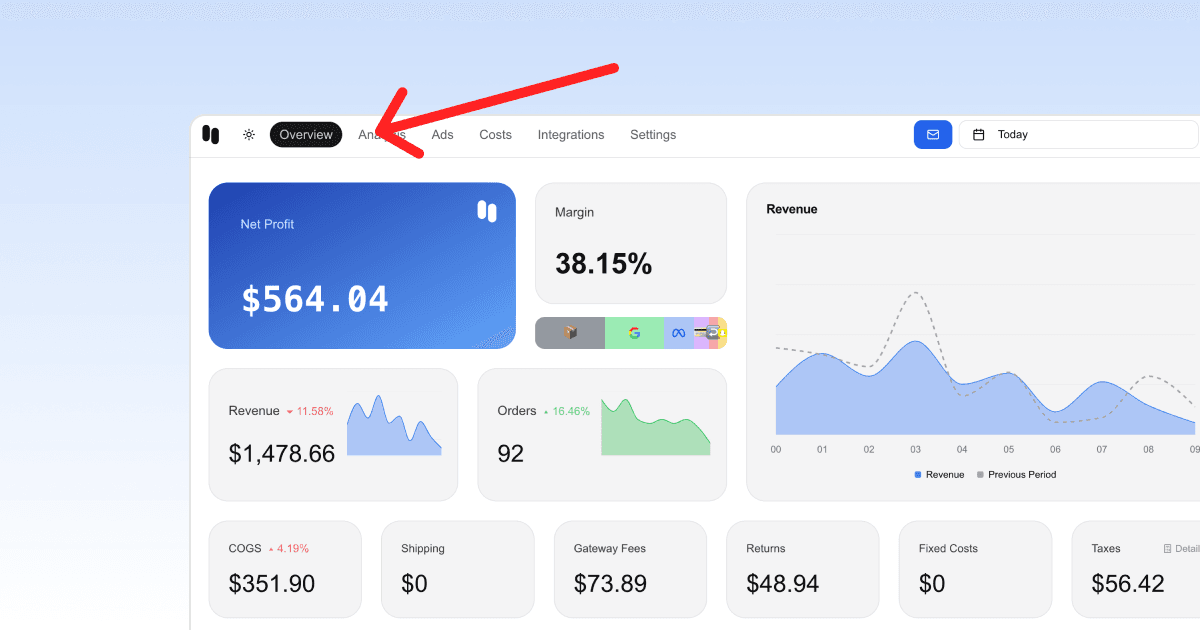Select the Snapchat icon in the breakdown bar
1200x630 pixels.
point(723,332)
